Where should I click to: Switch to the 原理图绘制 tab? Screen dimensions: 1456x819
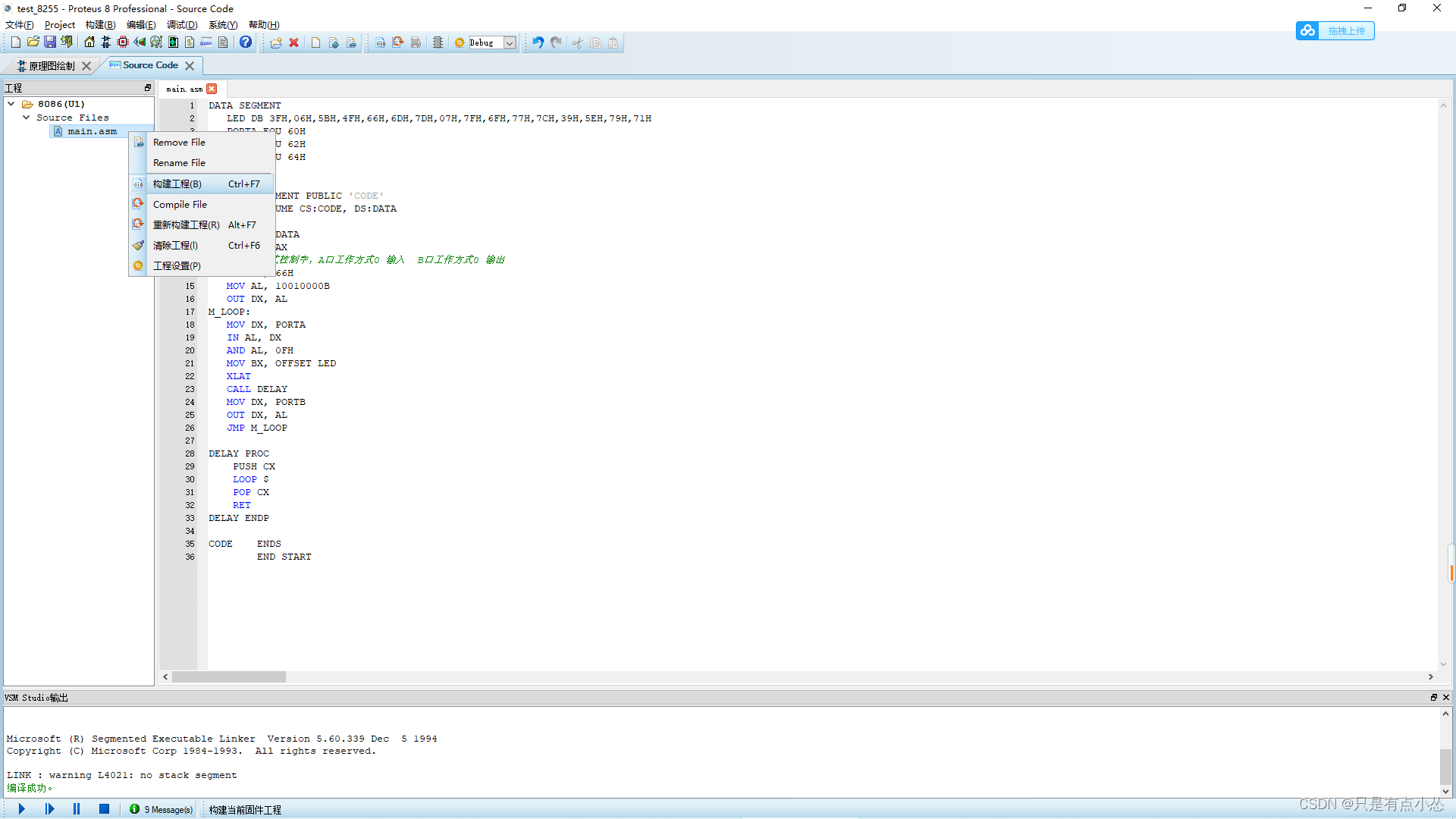point(50,66)
